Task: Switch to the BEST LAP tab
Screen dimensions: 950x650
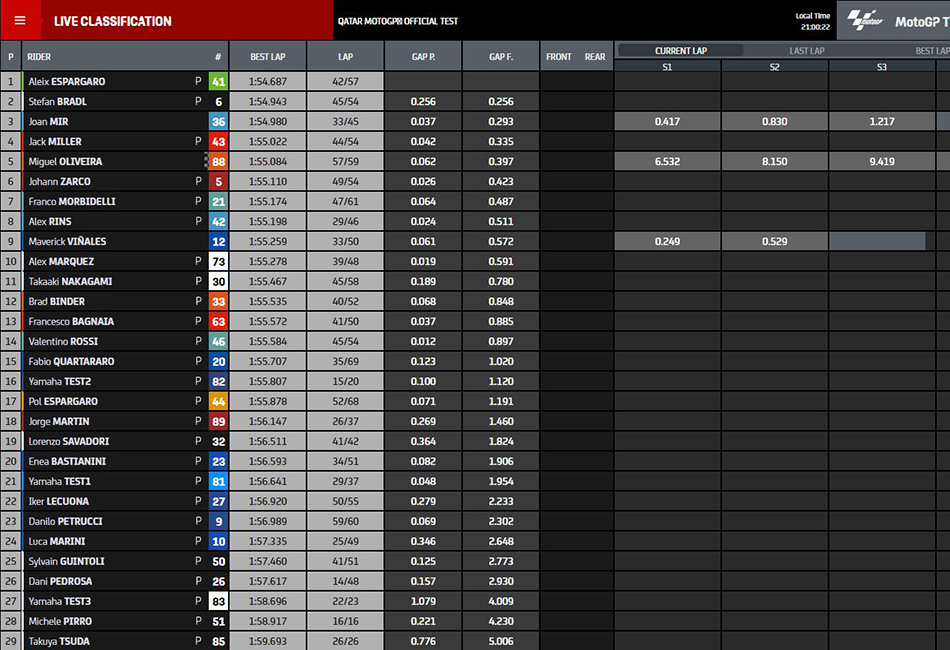Action: tap(932, 51)
